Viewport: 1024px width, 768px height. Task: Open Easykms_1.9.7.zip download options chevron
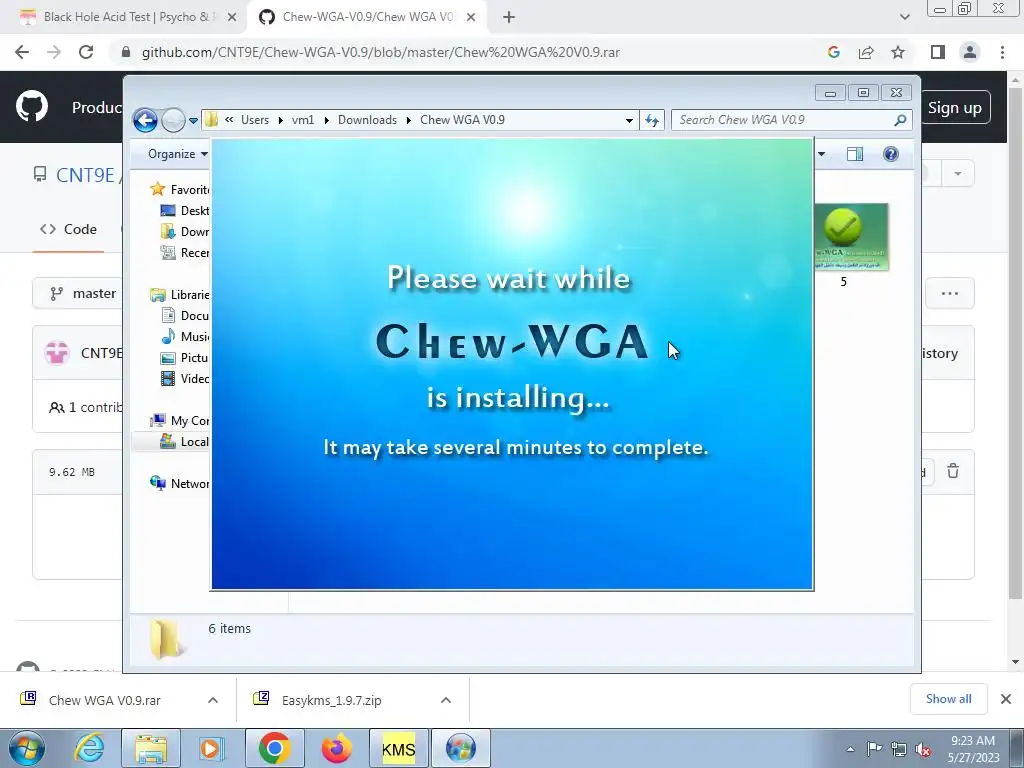[446, 700]
